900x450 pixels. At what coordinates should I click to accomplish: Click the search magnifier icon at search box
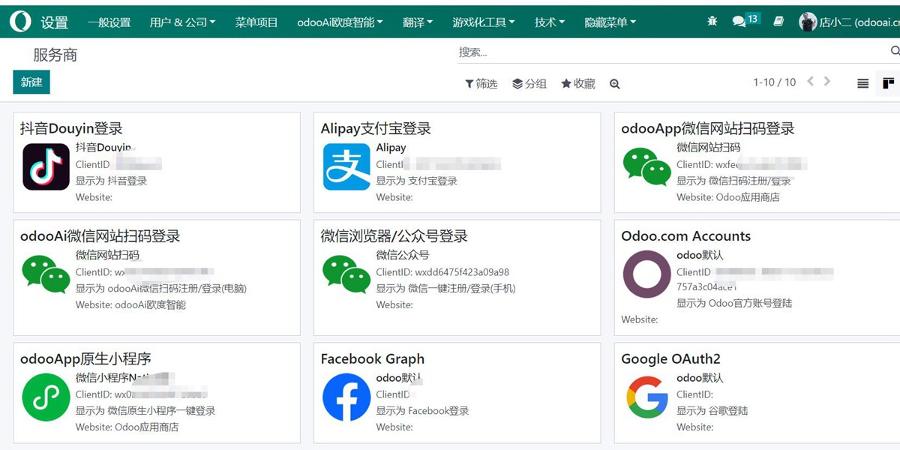895,51
